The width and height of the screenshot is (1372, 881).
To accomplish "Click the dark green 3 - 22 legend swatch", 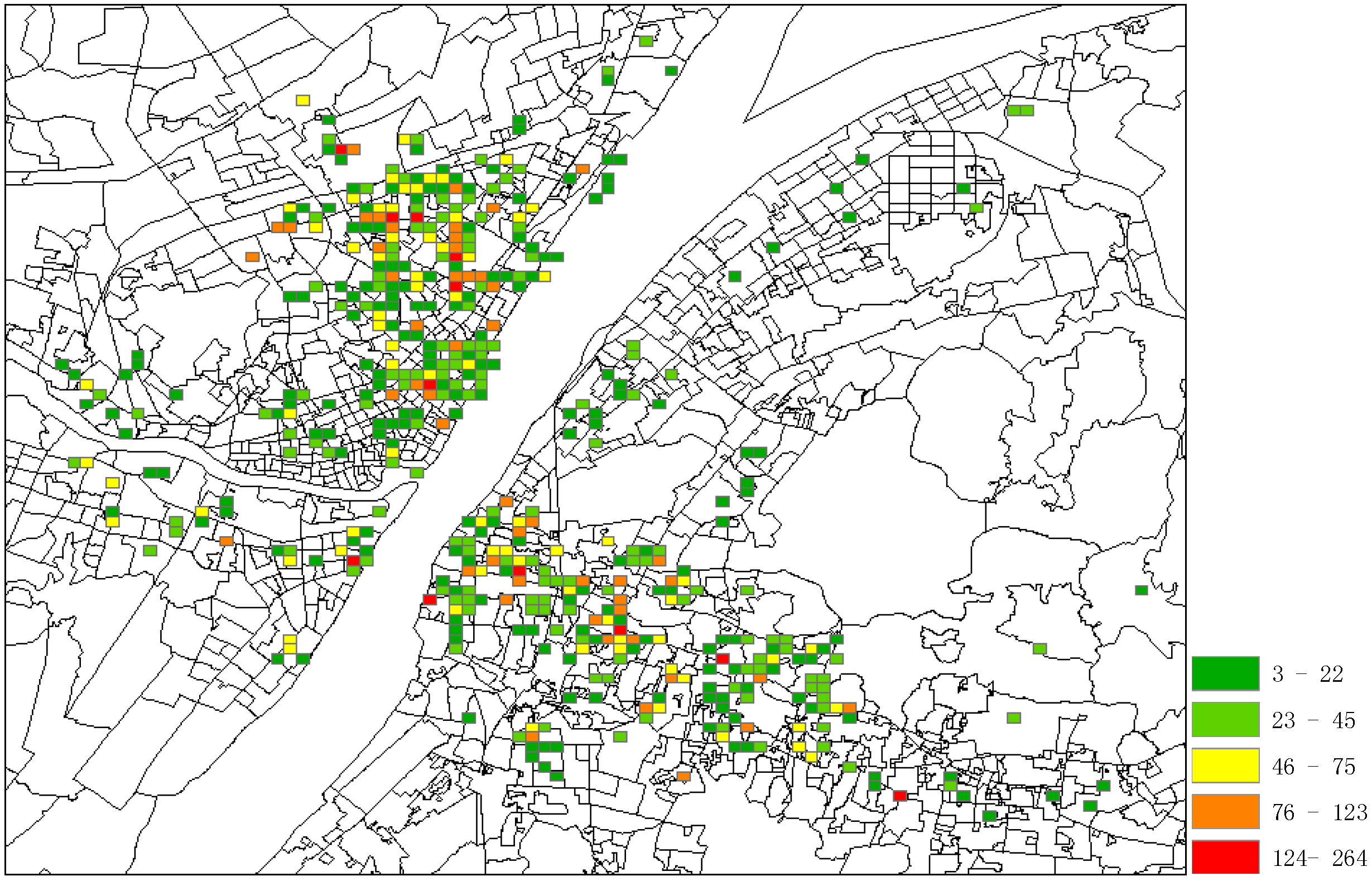I will point(1225,673).
